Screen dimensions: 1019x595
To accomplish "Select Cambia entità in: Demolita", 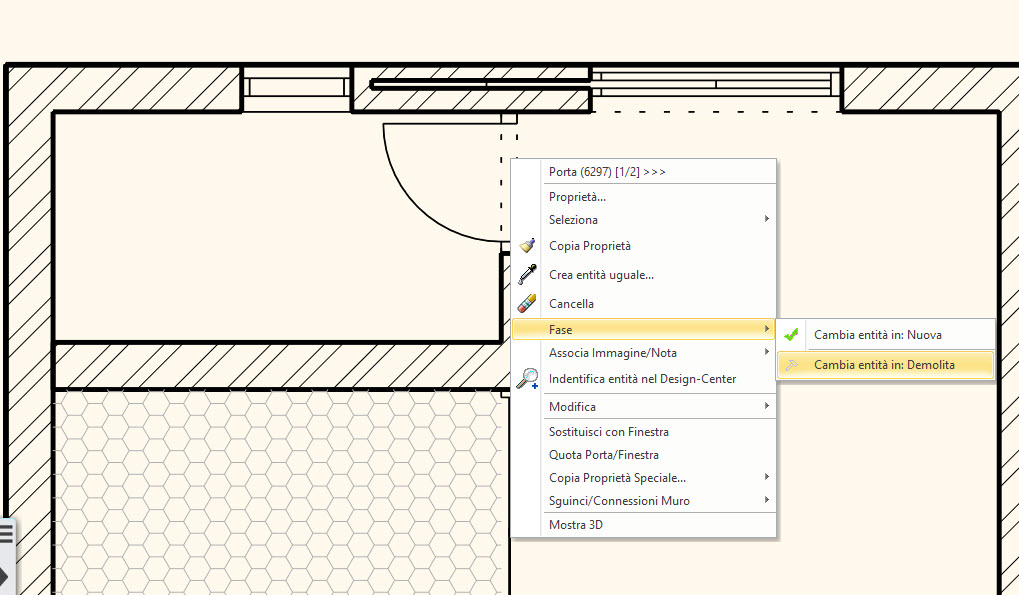I will point(885,365).
